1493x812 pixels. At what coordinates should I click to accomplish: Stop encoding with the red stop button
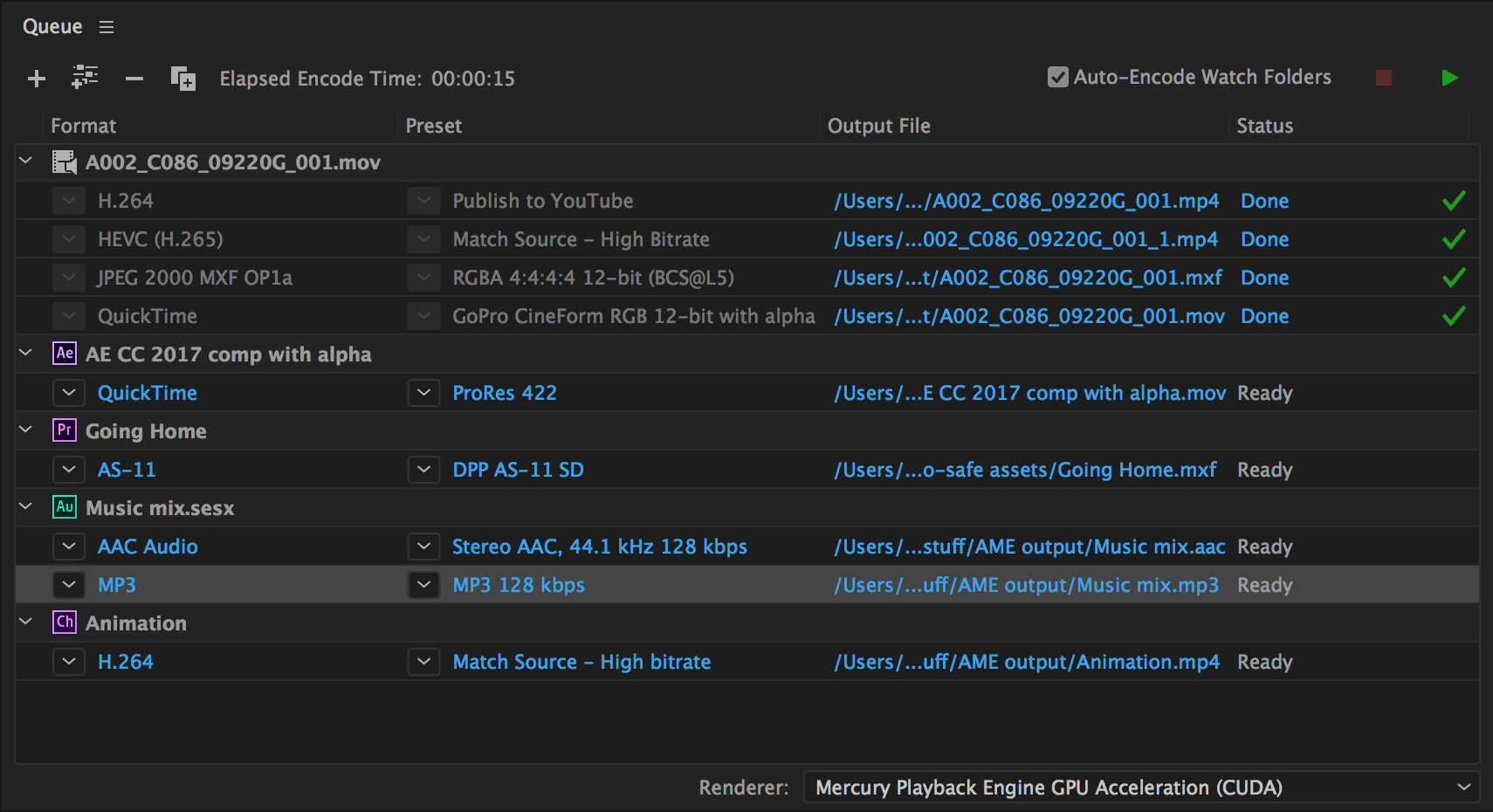point(1383,78)
